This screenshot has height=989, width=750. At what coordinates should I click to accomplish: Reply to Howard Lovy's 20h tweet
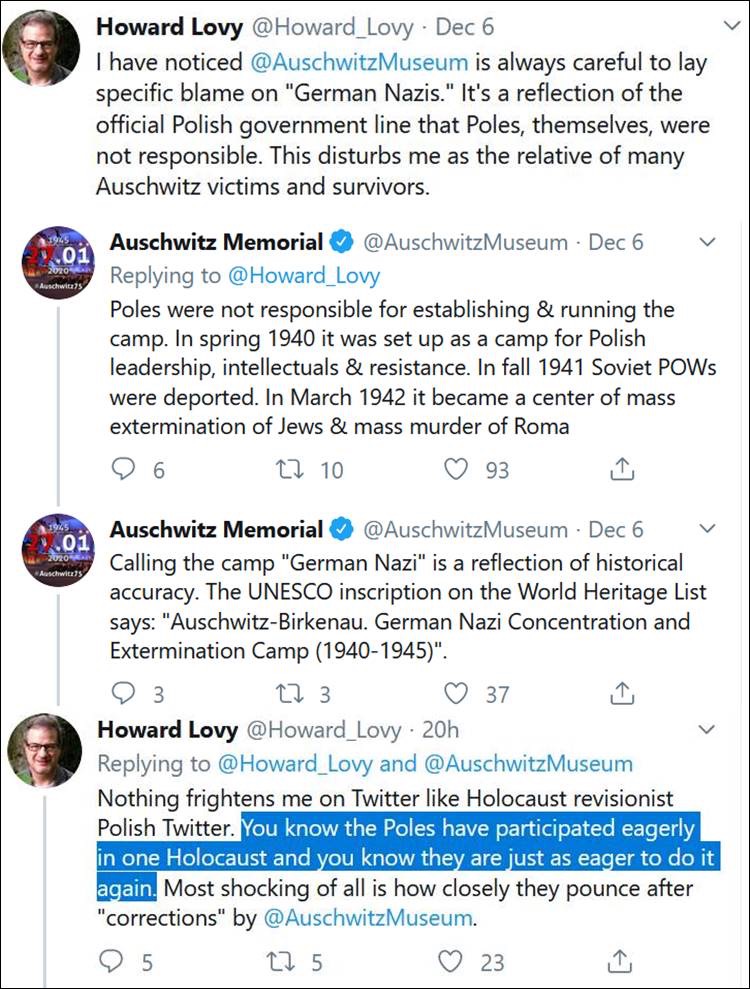tap(113, 961)
